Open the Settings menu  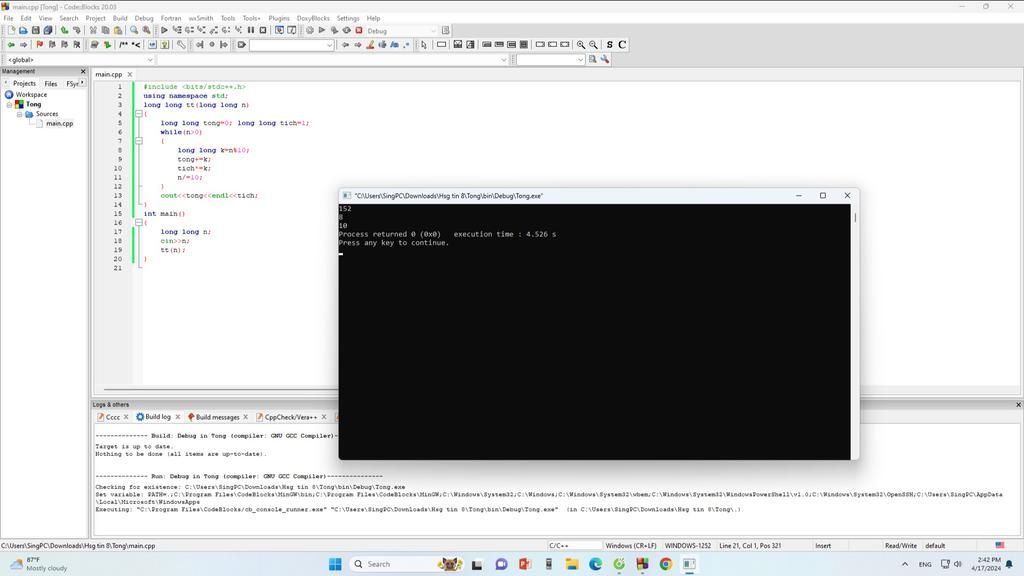pos(347,18)
